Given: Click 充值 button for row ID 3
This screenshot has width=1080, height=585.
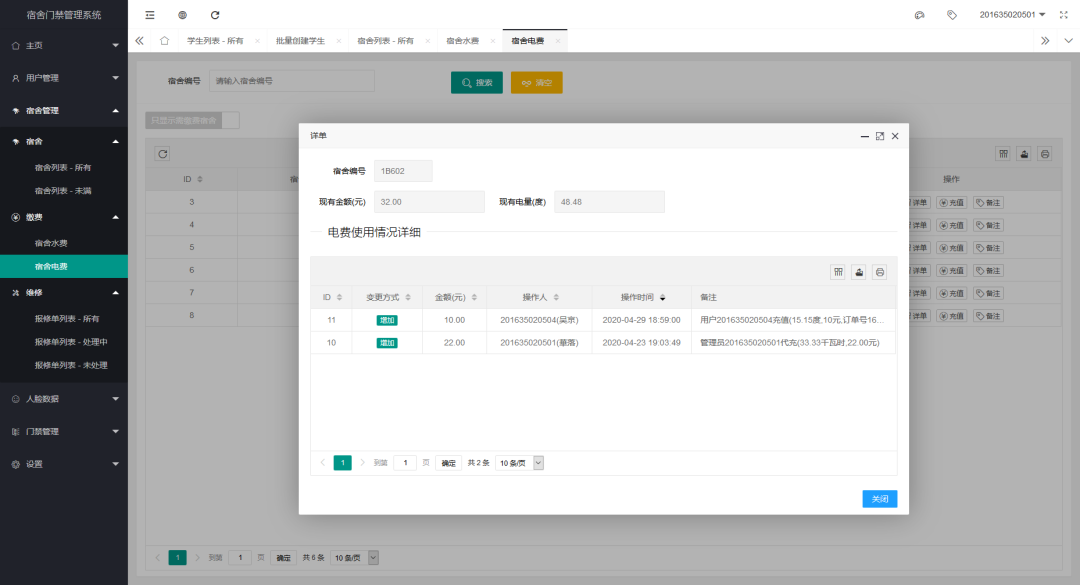Looking at the screenshot, I should coord(952,203).
